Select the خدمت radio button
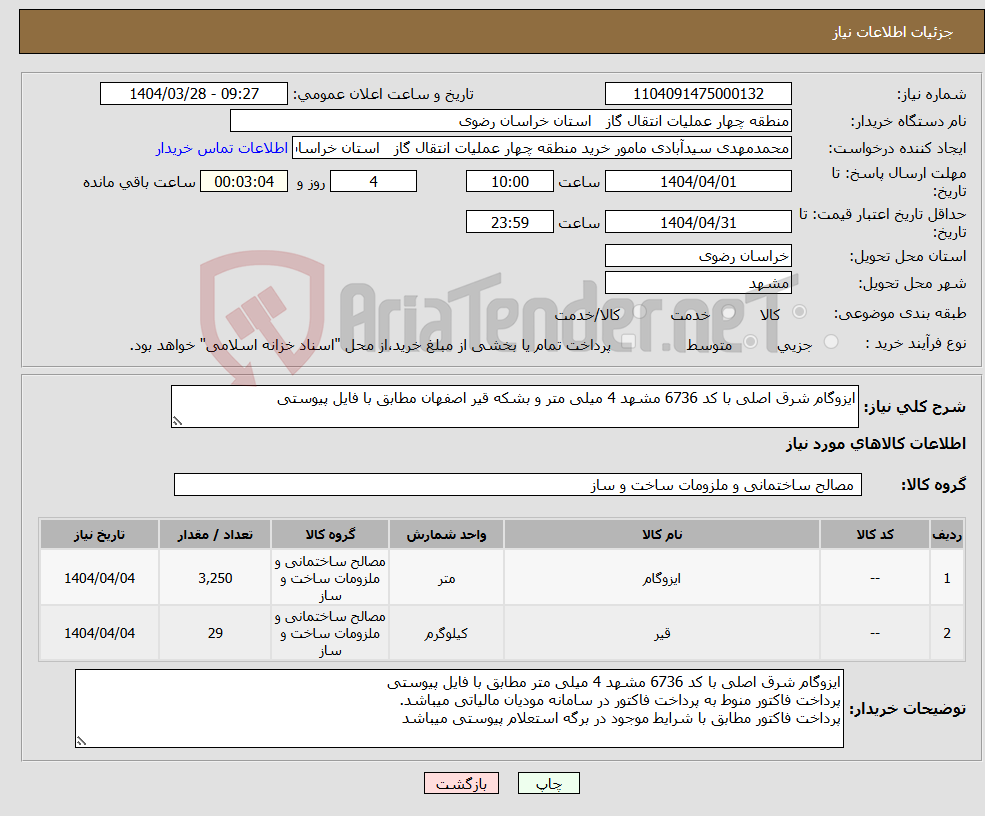 (x=729, y=312)
